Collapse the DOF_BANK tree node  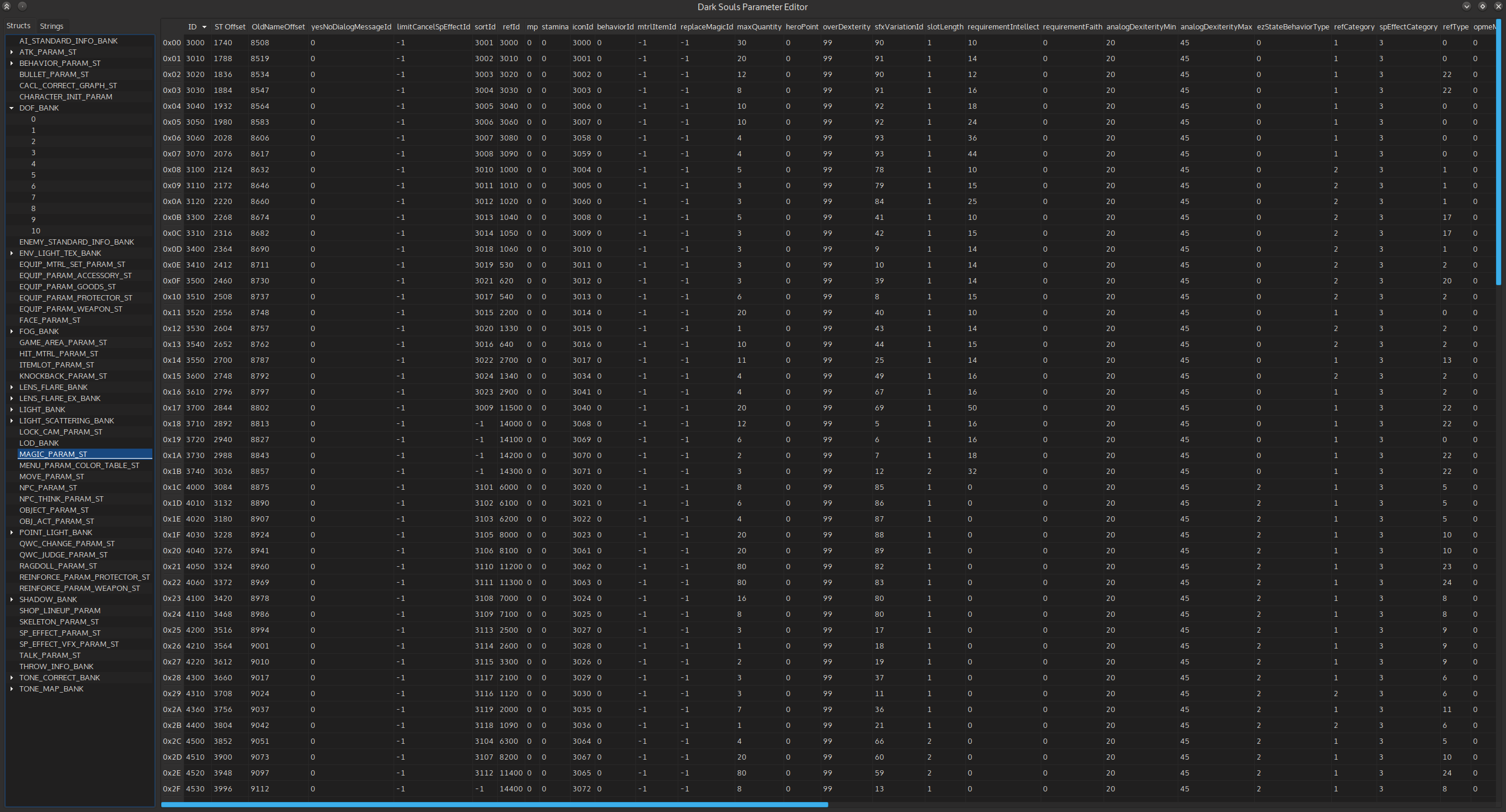(x=12, y=108)
